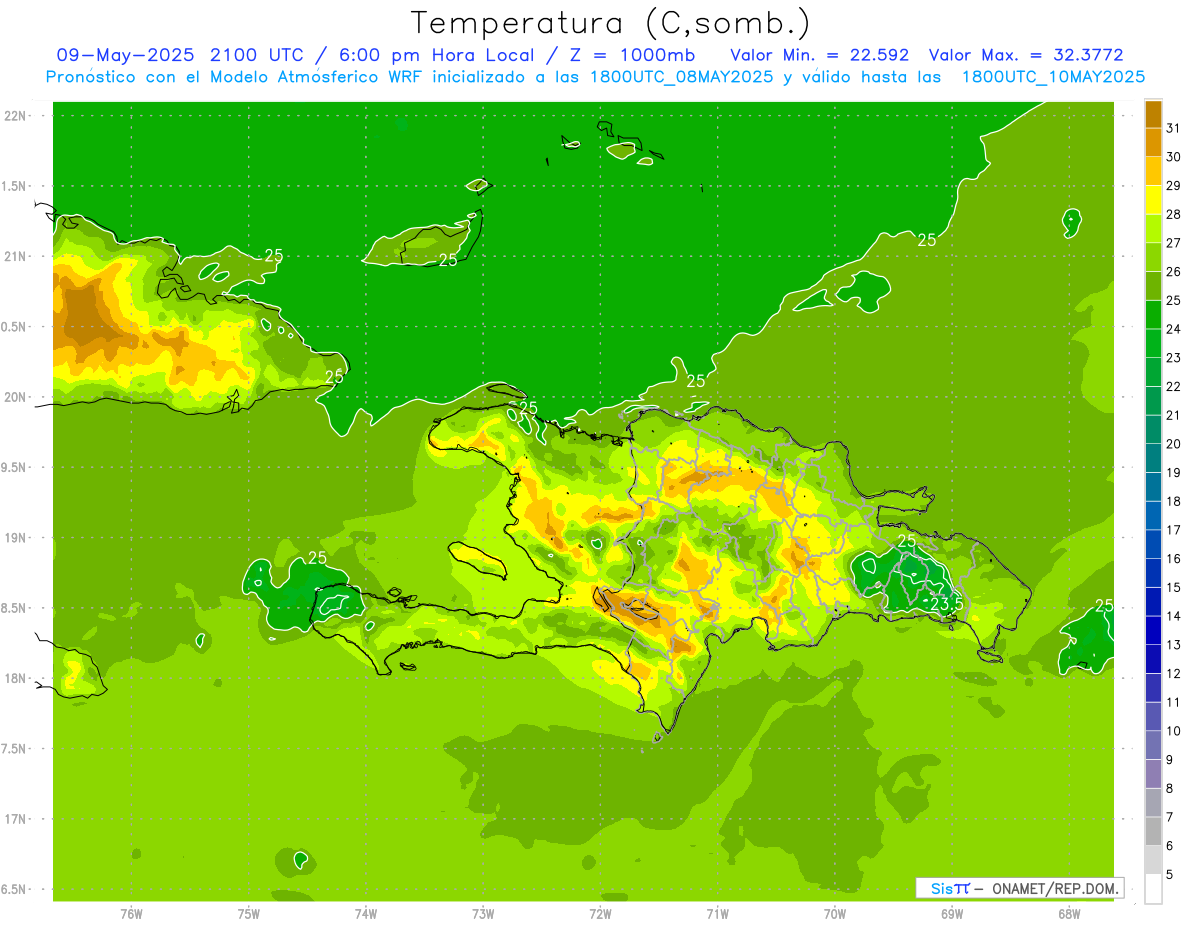Click the legend value '25' on the color scale
Image resolution: width=1200 pixels, height=927 pixels.
(1174, 300)
